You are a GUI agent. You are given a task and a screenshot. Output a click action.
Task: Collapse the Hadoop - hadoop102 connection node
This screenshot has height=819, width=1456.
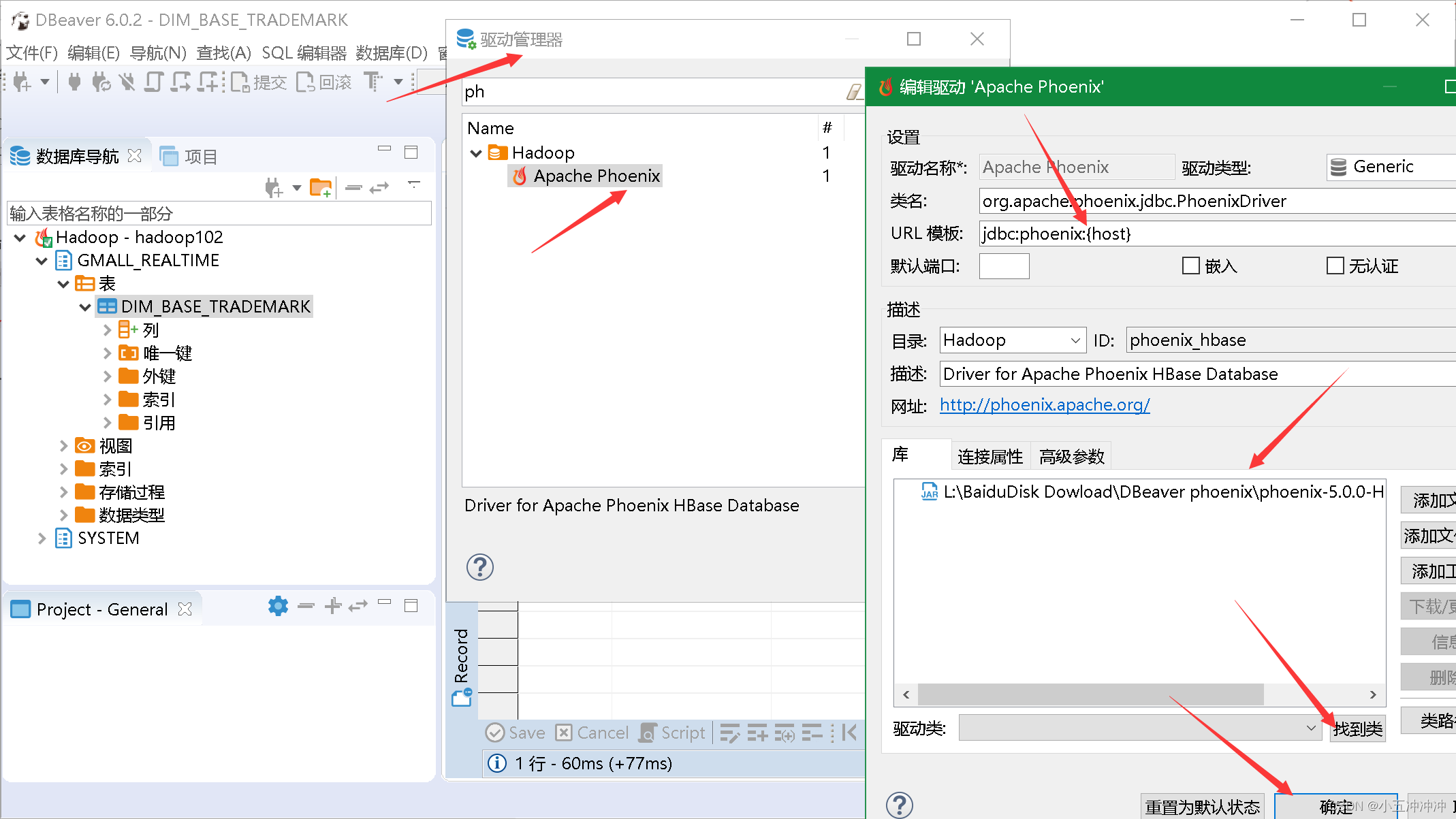pos(20,238)
